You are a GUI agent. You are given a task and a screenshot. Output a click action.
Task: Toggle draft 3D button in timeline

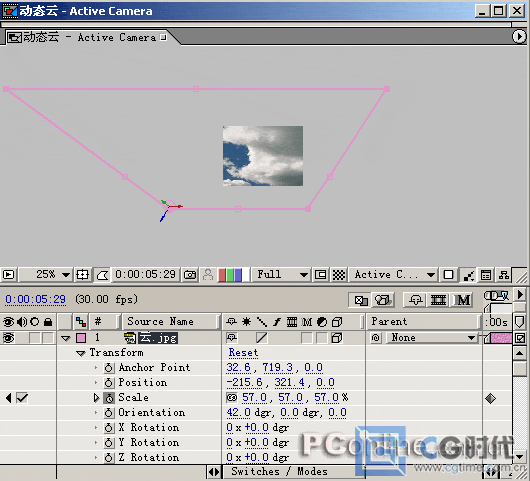tap(383, 300)
